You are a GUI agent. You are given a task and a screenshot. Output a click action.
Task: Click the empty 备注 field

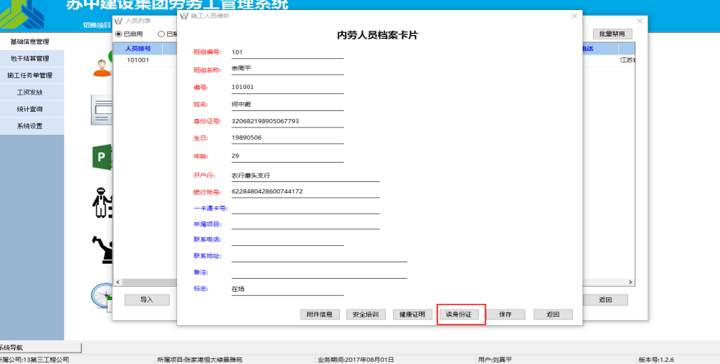319,273
